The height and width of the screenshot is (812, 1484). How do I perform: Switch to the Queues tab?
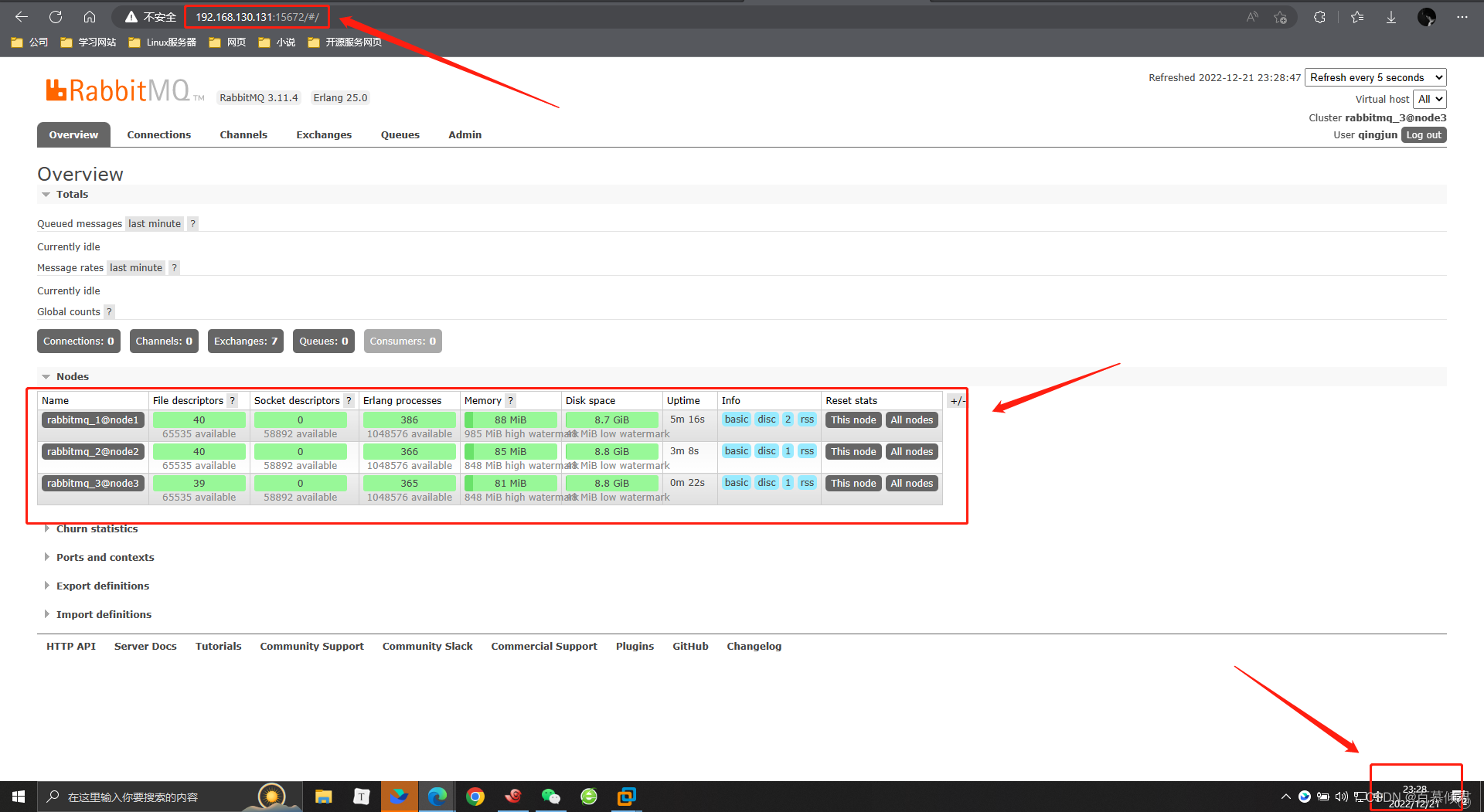400,134
